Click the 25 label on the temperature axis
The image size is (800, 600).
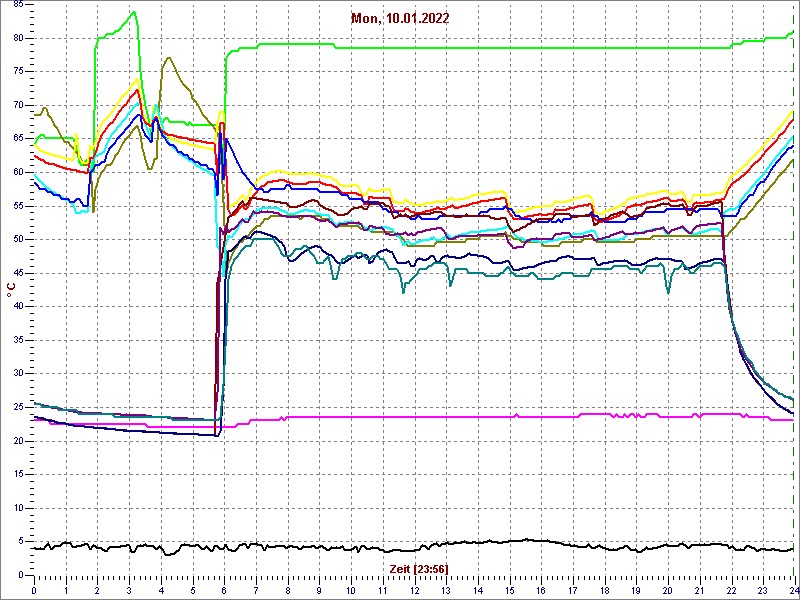[18, 407]
